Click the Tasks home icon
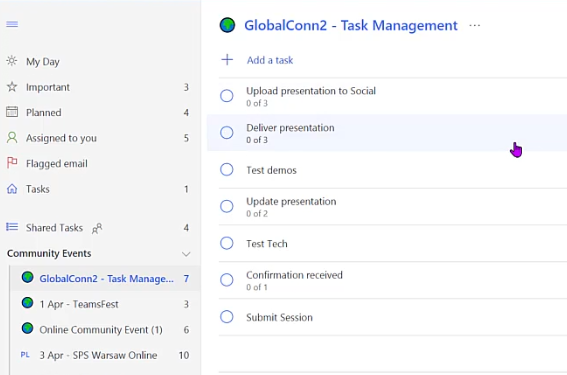 (12, 189)
